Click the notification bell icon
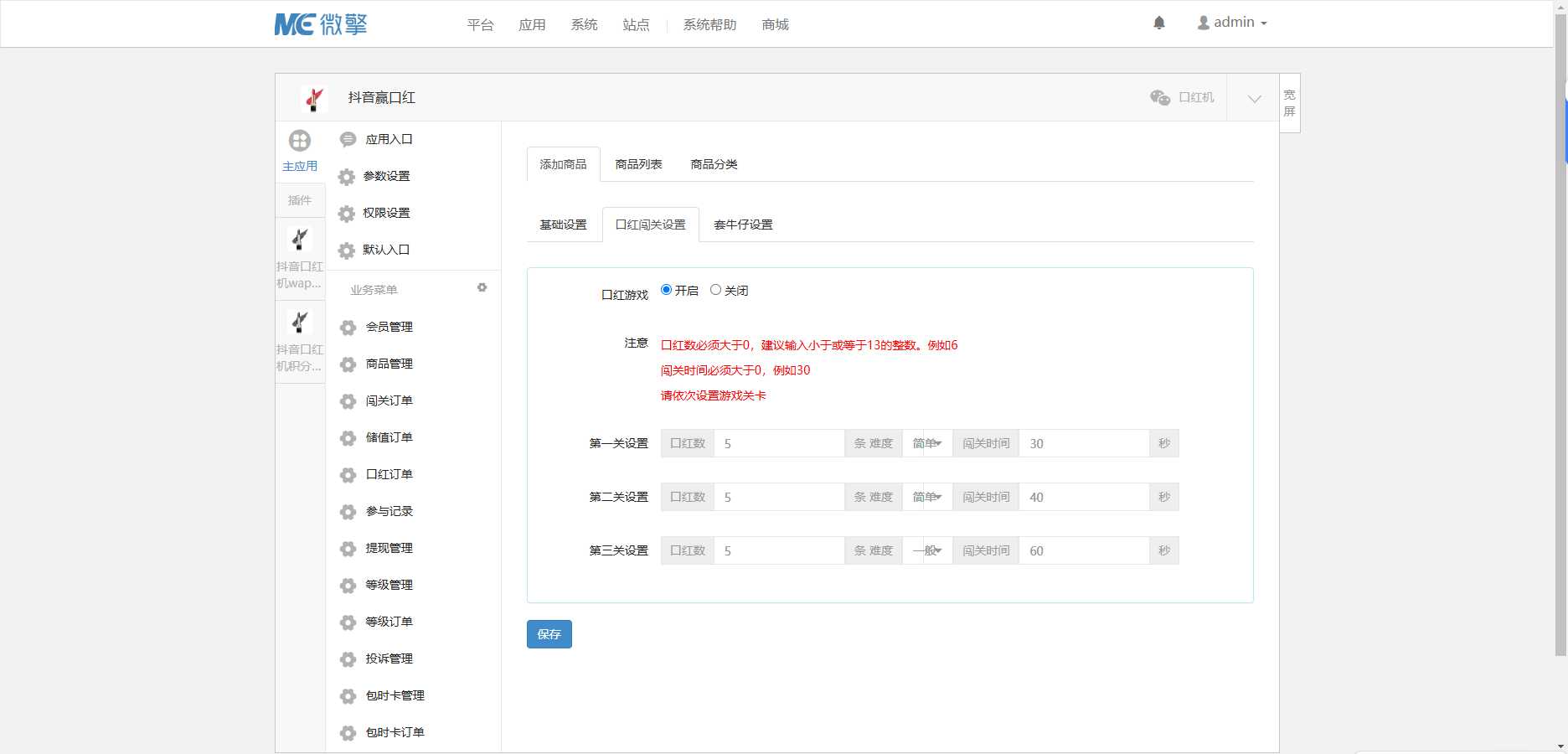The image size is (1568, 754). (x=1159, y=23)
